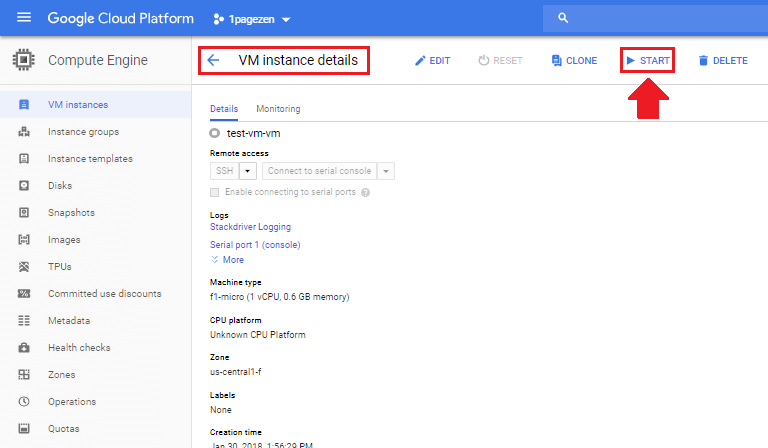This screenshot has height=448, width=768.
Task: Click the Snapshots sidebar icon
Action: point(24,212)
